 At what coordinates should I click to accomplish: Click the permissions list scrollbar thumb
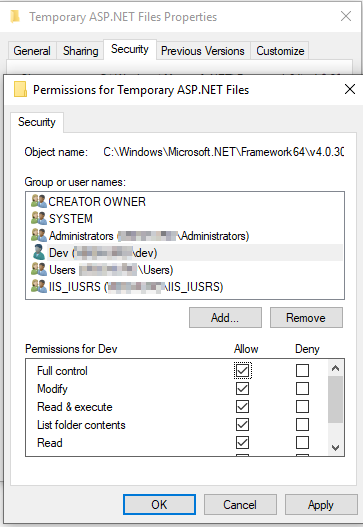335,400
